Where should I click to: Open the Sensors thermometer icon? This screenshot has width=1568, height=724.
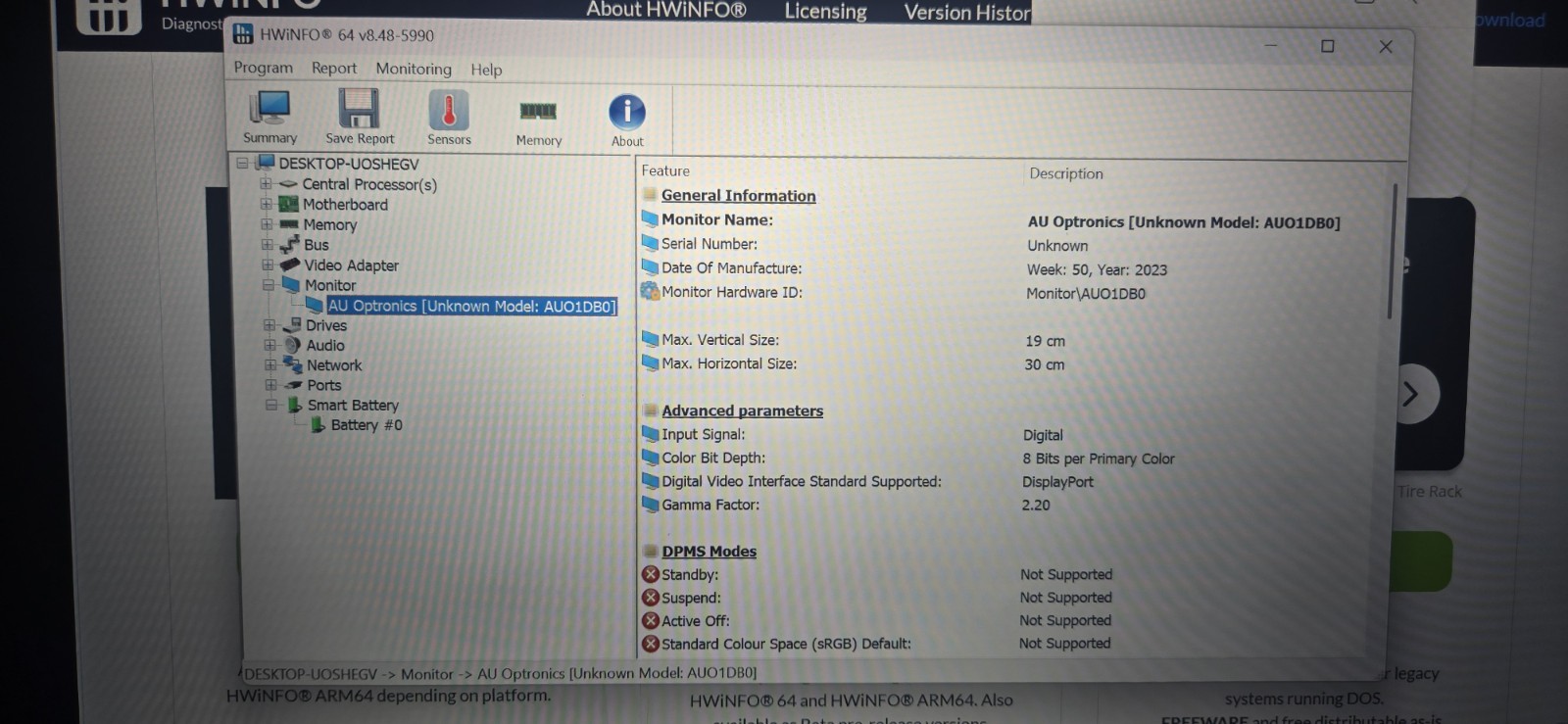(449, 119)
